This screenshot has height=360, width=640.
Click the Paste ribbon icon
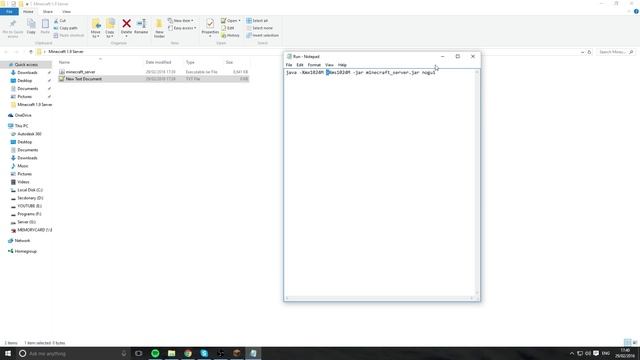tap(45, 27)
